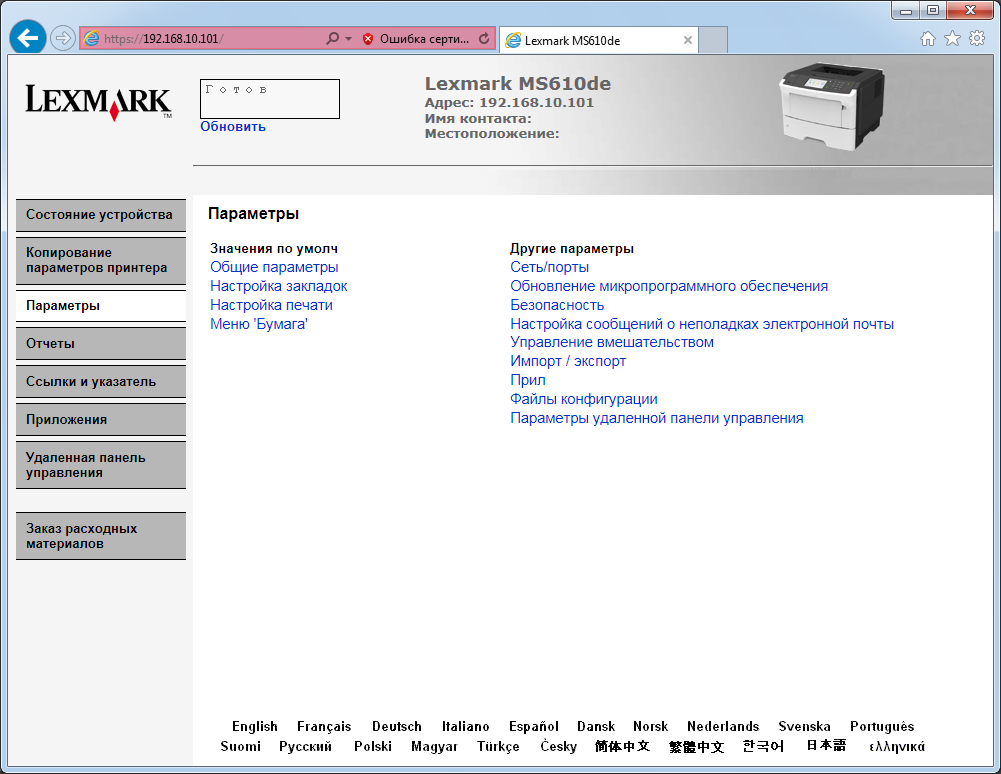Screen dimensions: 1001x774
Task: Open Заказ расходных материалов sidebar item
Action: 101,536
